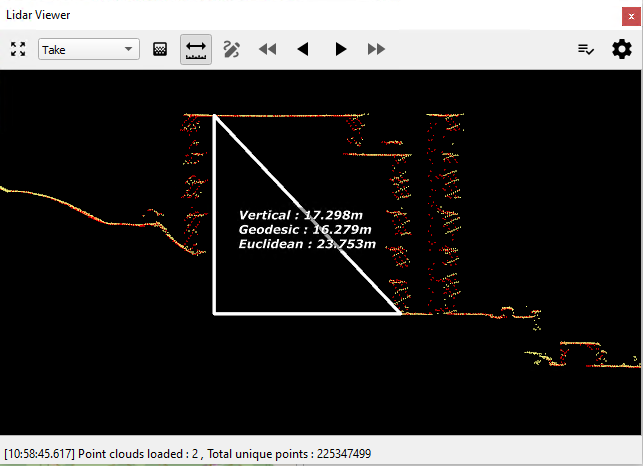Click the Geodesic 16.279m measurement label

305,229
